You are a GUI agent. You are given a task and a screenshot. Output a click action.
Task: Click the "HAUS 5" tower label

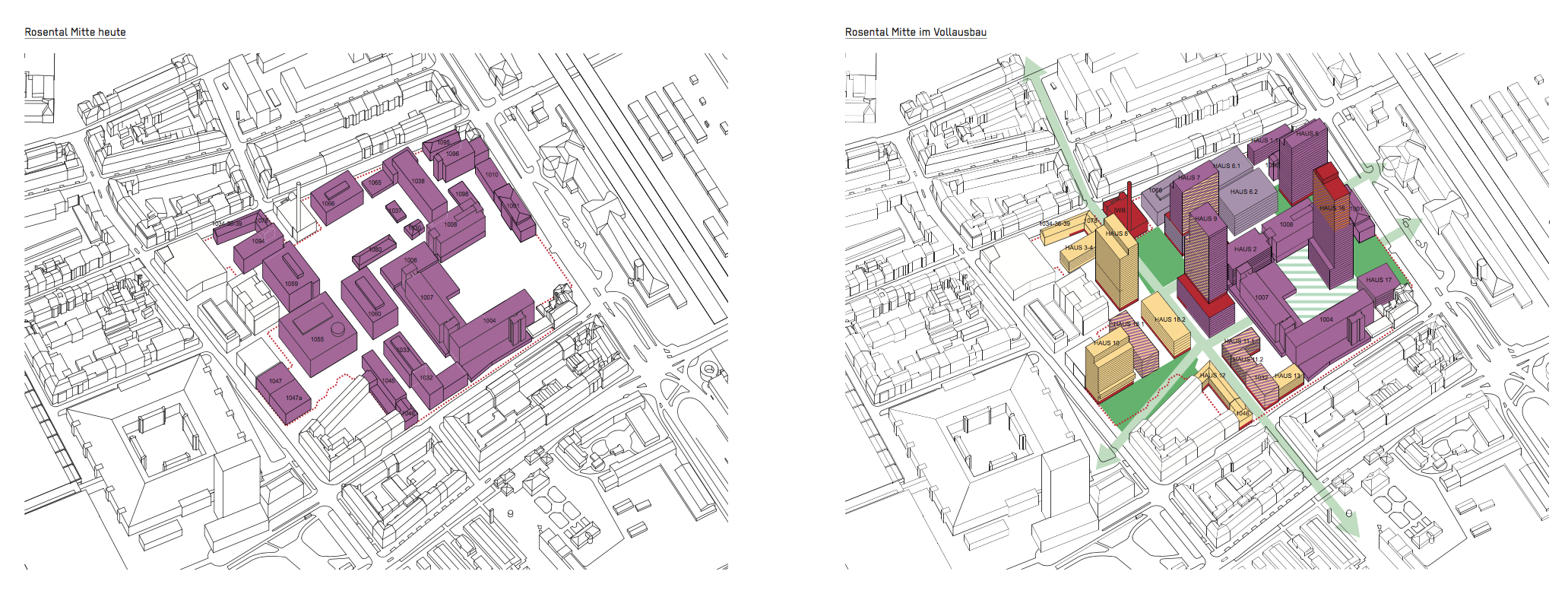(x=1307, y=134)
